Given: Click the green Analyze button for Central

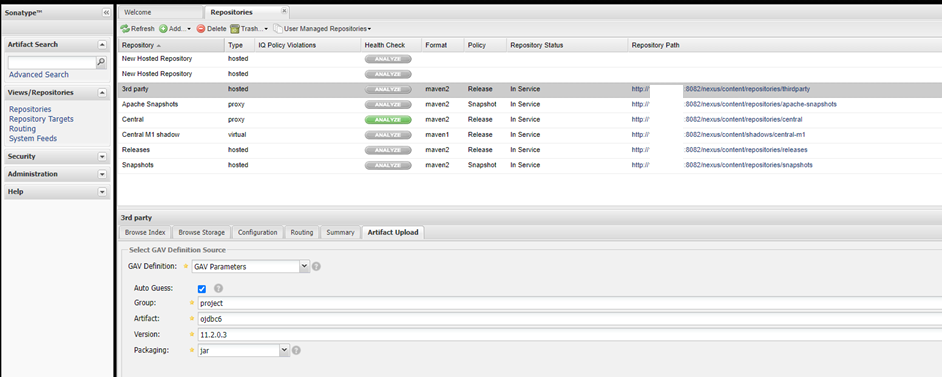Looking at the screenshot, I should tap(387, 119).
